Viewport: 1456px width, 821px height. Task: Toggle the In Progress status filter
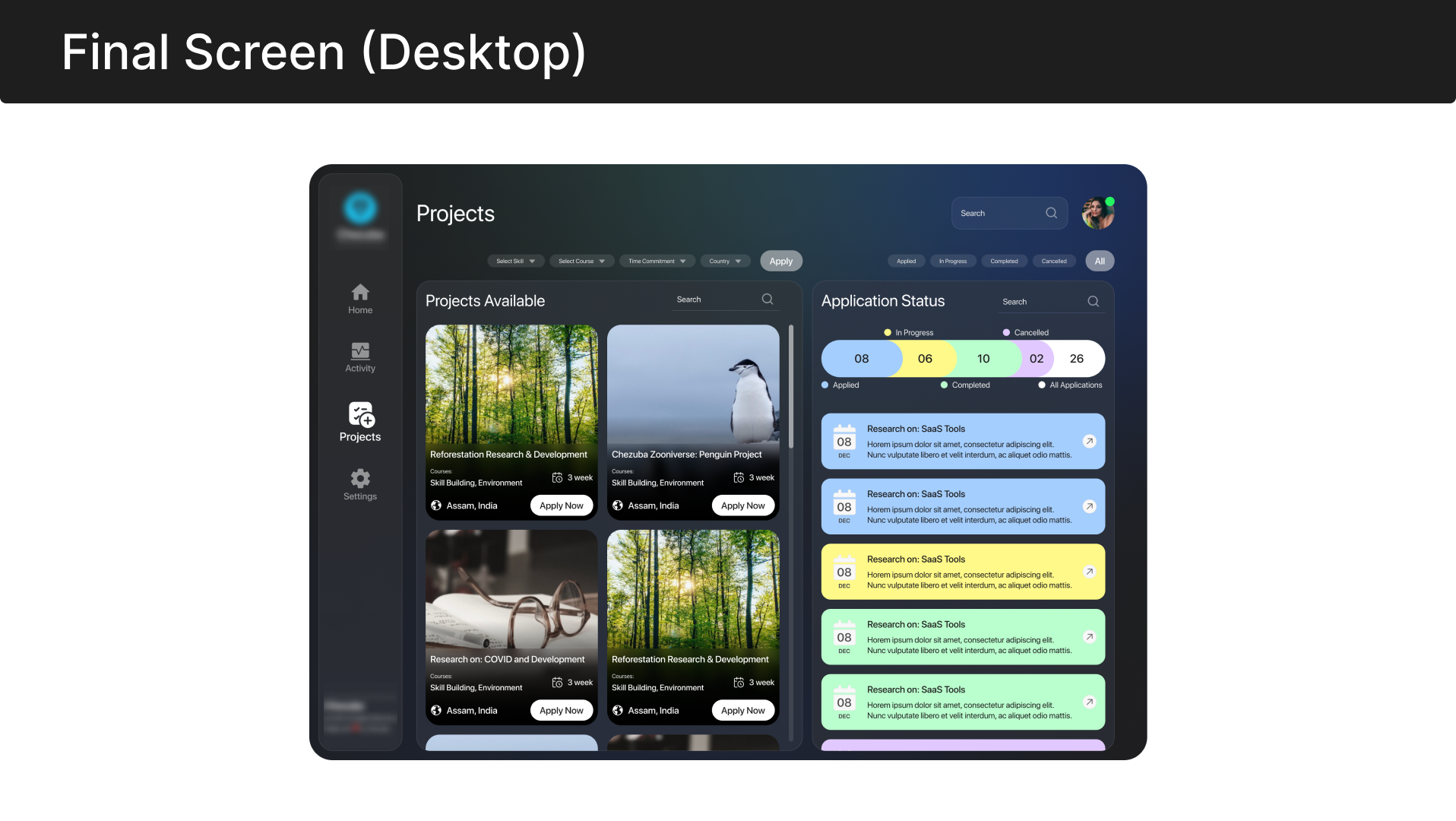pyautogui.click(x=953, y=261)
